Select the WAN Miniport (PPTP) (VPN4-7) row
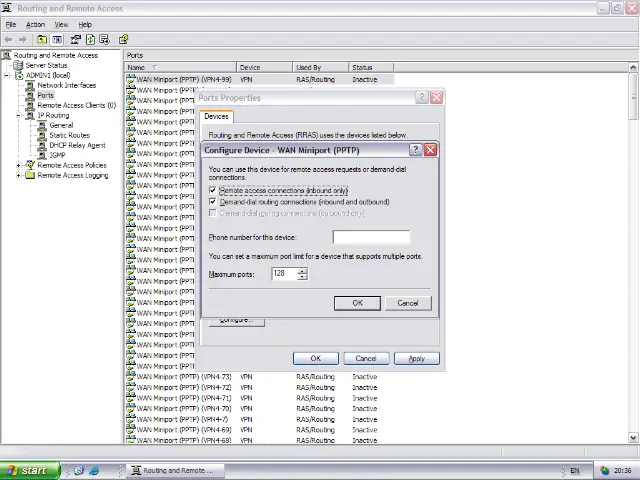This screenshot has height=480, width=640. [259, 419]
